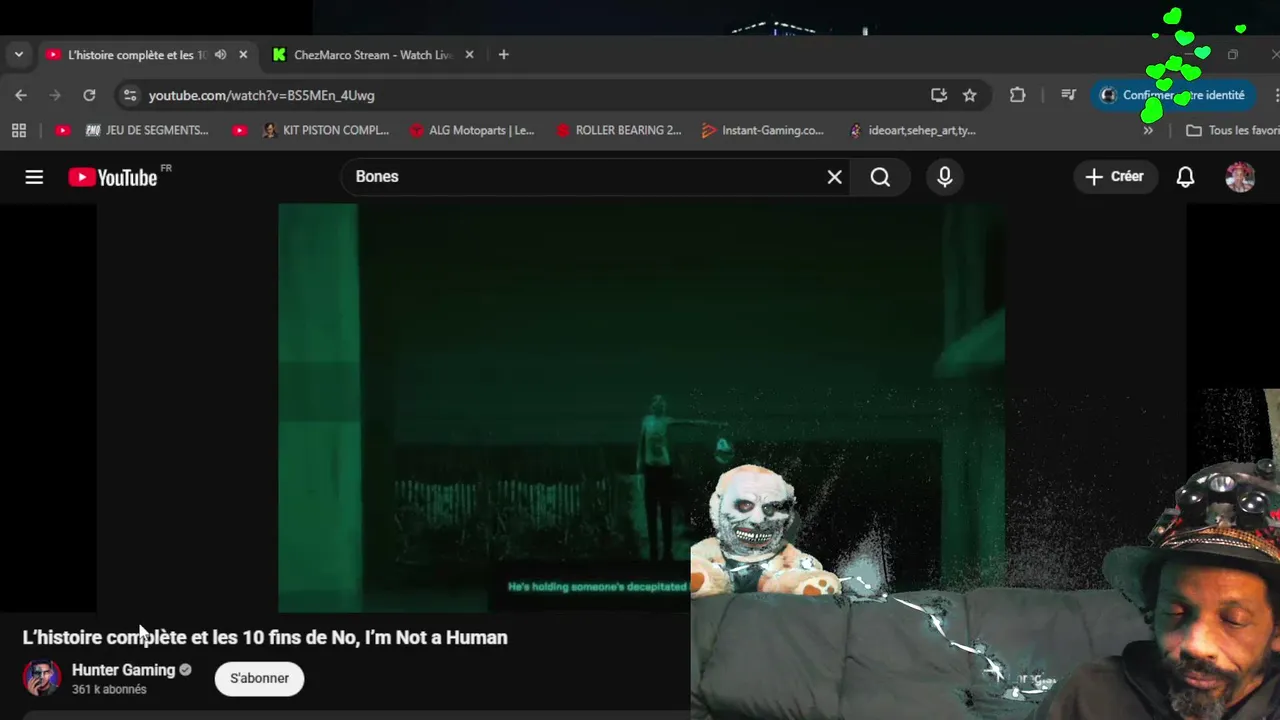Open the browser extensions puzzle icon
This screenshot has width=1280, height=720.
1017,95
